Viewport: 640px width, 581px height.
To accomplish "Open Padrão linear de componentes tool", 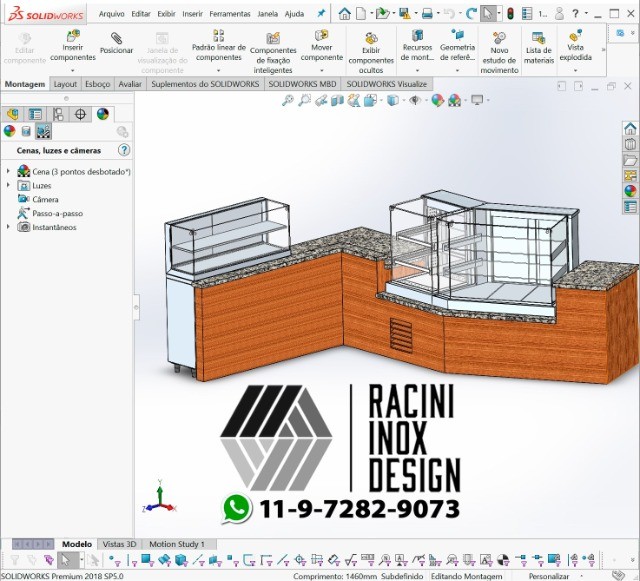I will [x=219, y=45].
